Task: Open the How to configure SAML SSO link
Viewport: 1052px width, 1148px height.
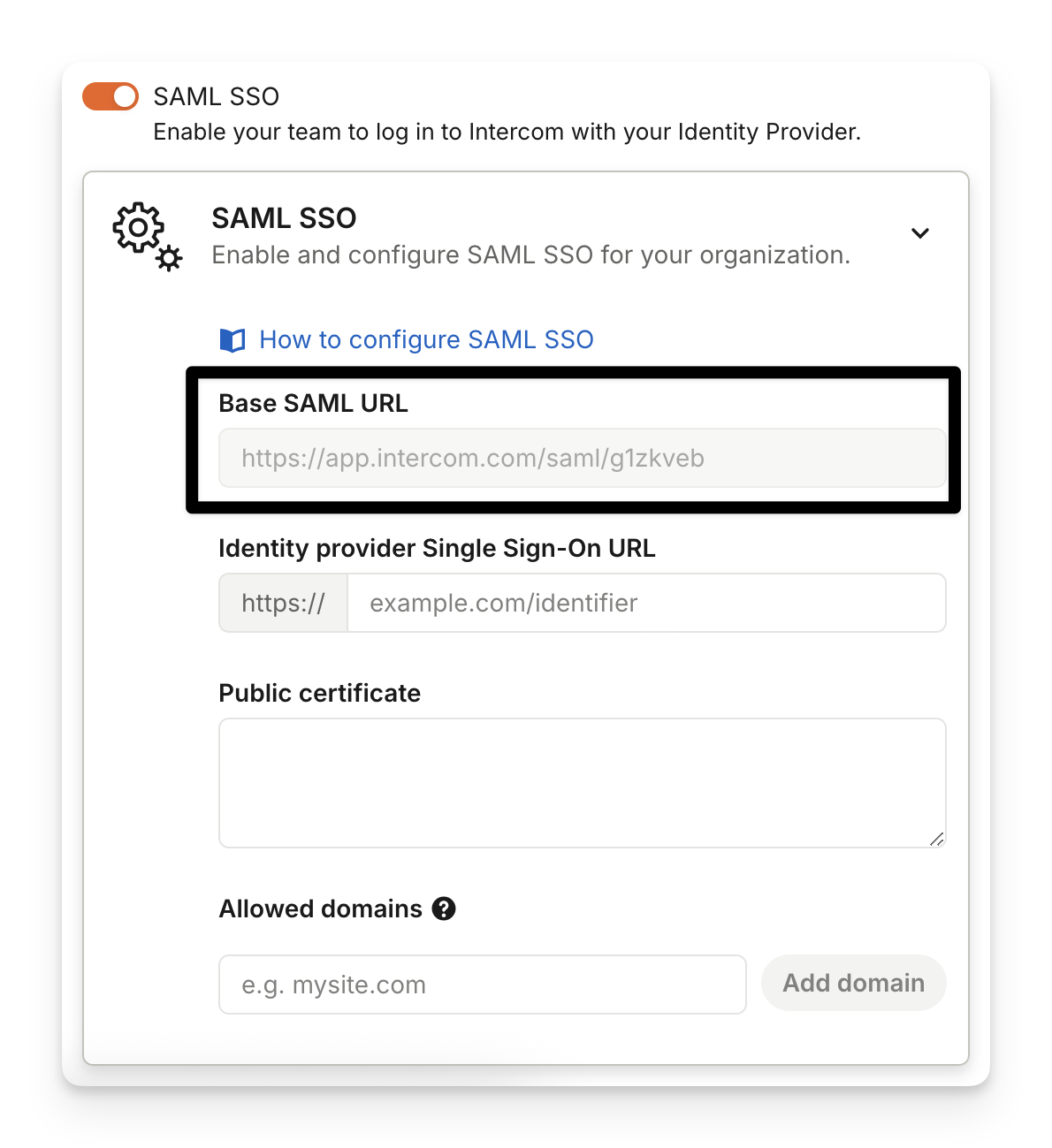Action: point(426,340)
